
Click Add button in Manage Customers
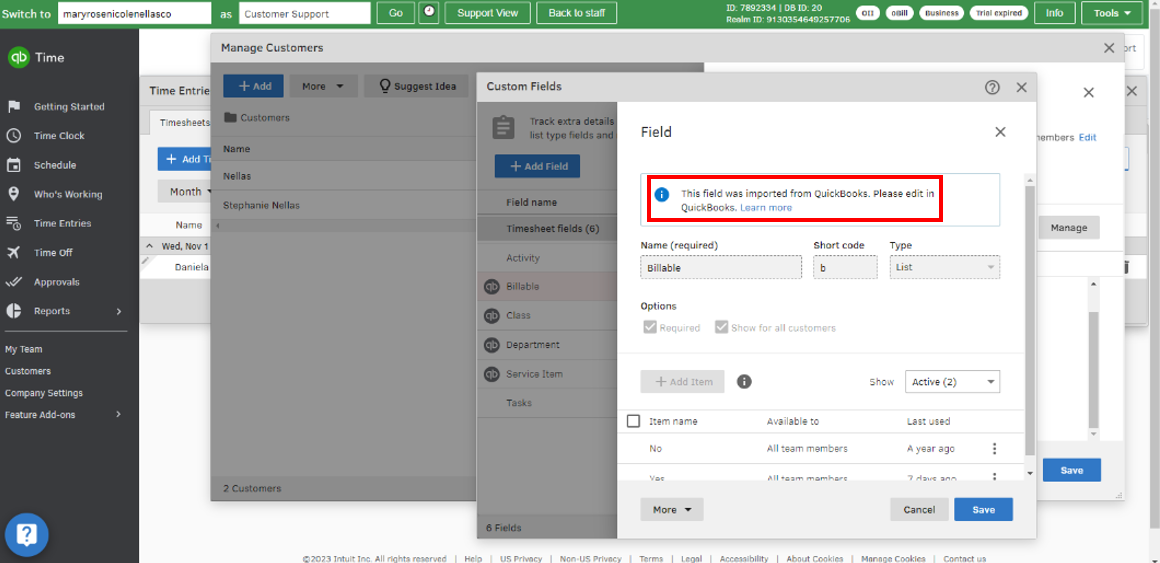pos(253,87)
